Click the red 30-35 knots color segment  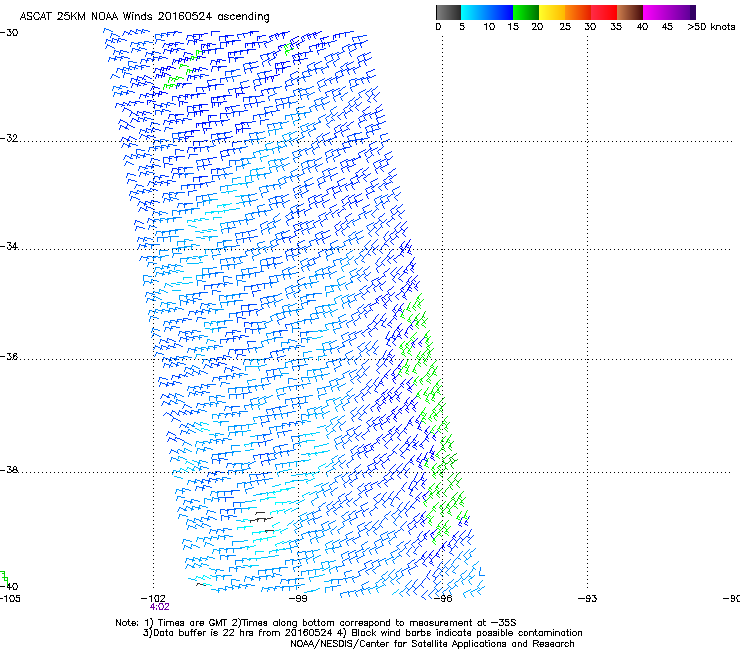point(604,12)
